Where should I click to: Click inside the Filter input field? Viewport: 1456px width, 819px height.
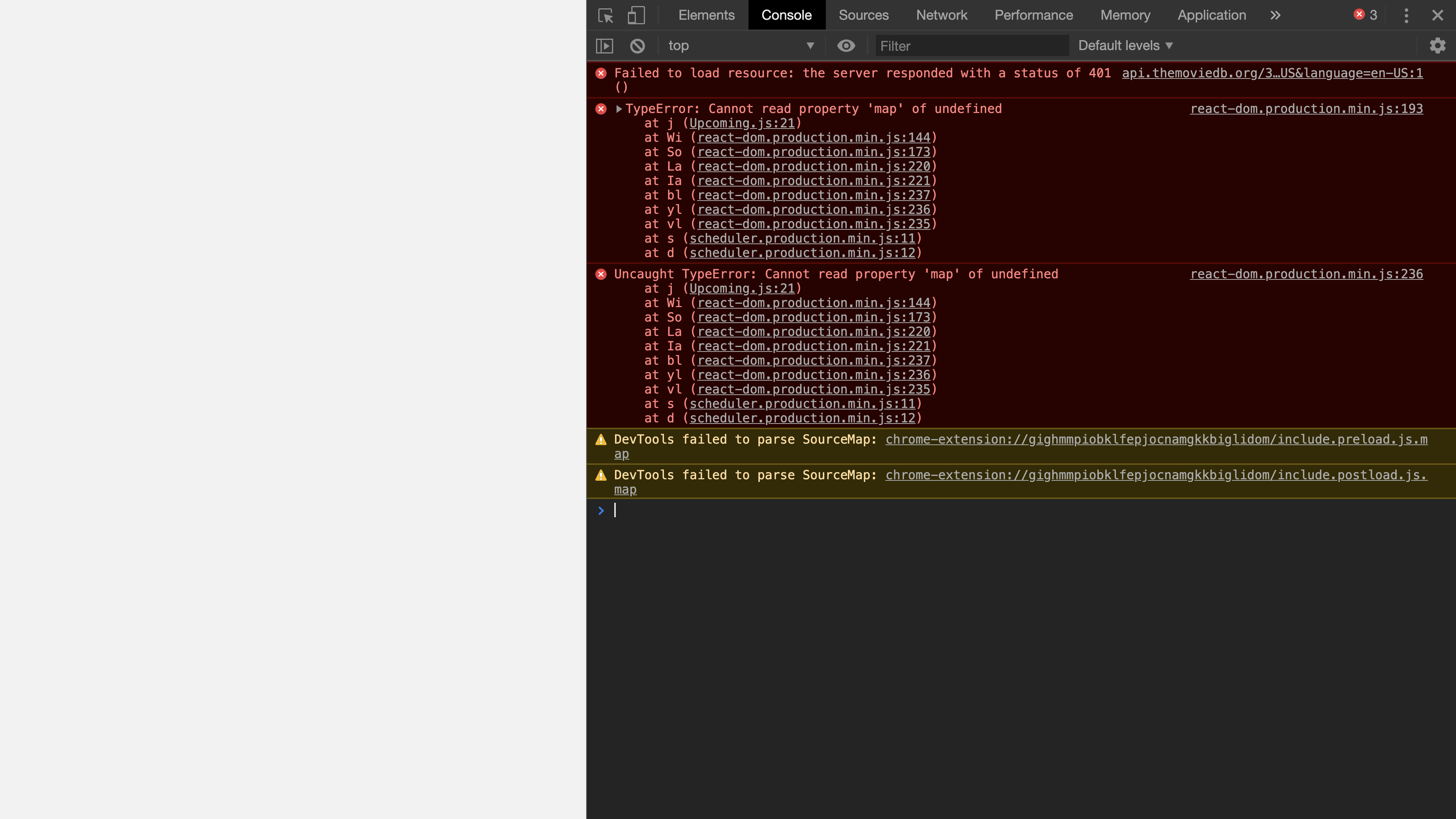coord(971,45)
